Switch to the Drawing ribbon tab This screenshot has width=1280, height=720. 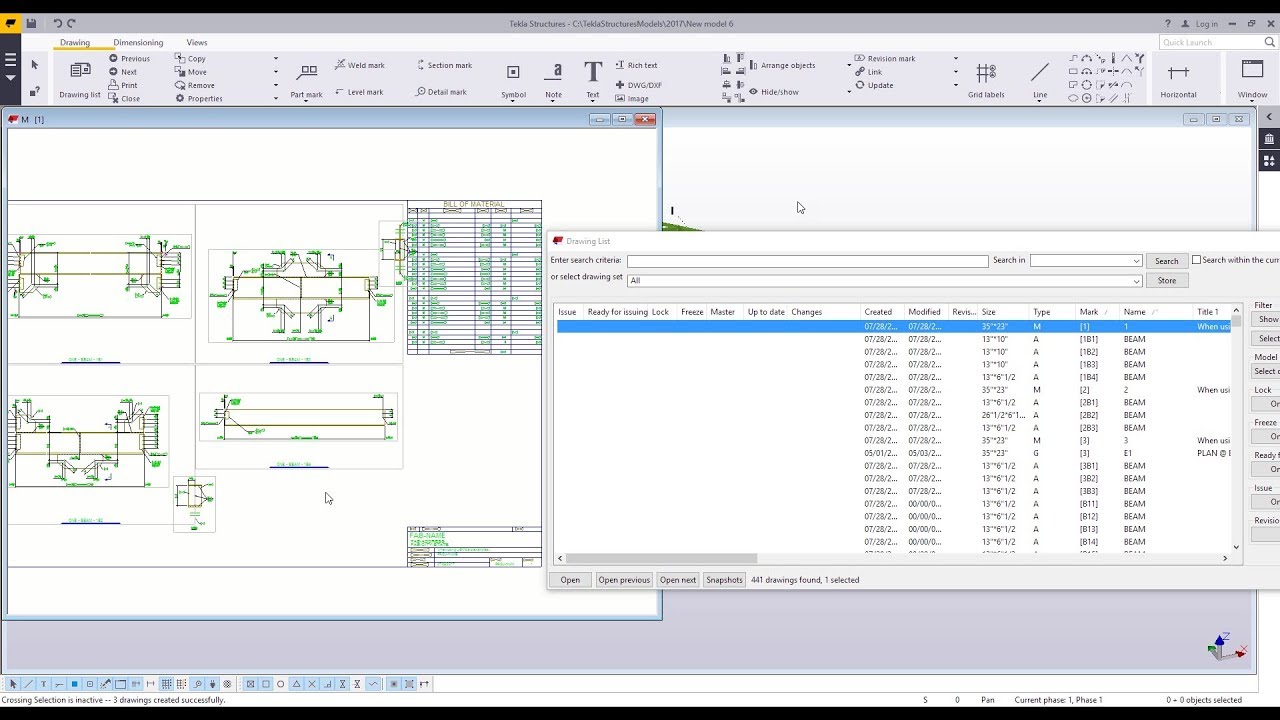click(x=75, y=42)
